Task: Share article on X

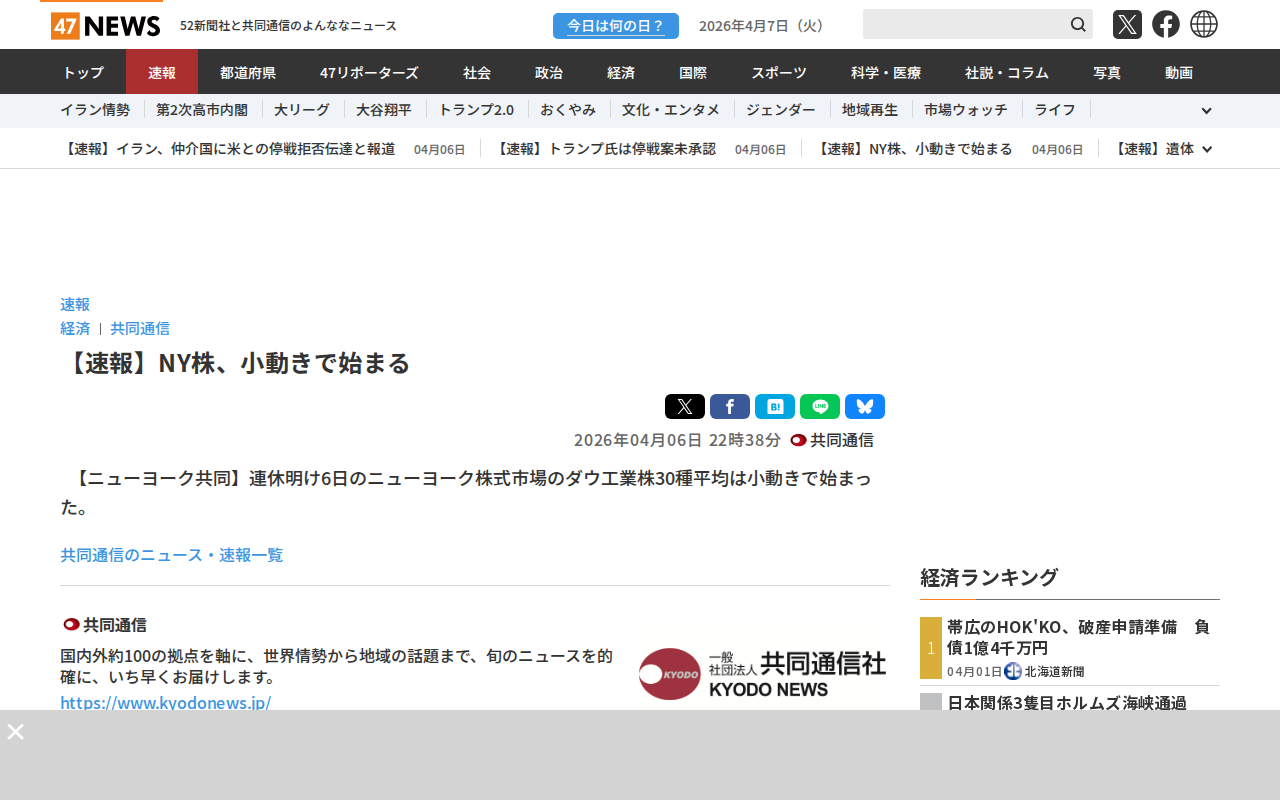Action: (685, 406)
